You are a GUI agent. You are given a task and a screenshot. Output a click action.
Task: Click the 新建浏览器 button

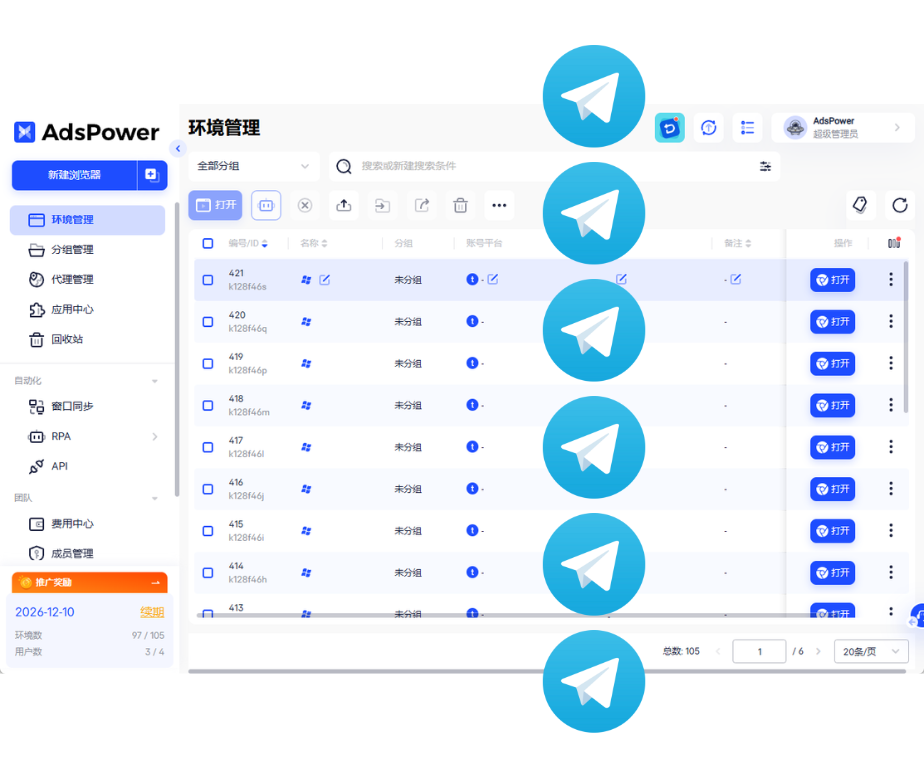coord(74,175)
